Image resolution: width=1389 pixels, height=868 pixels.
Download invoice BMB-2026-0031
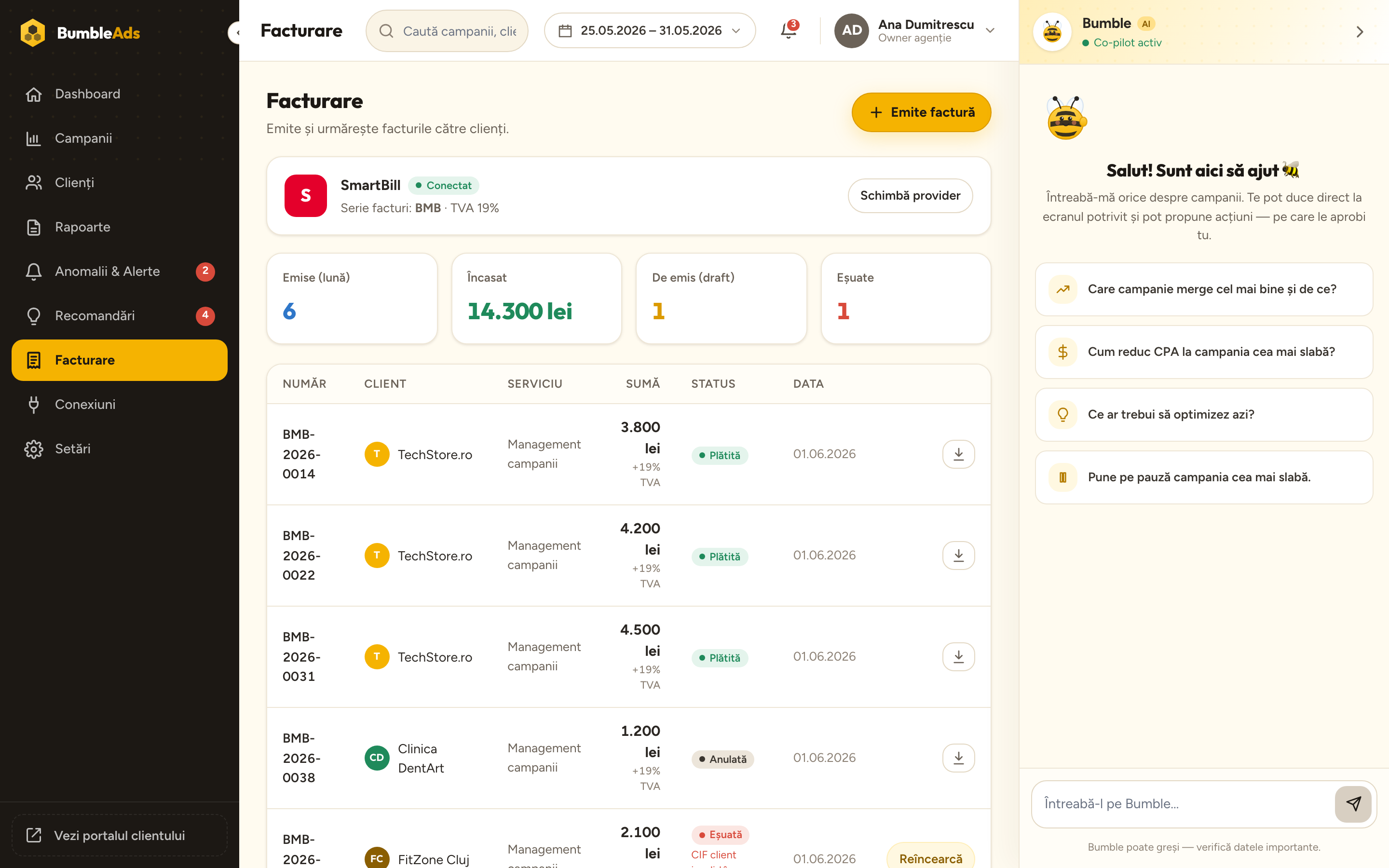click(x=958, y=657)
